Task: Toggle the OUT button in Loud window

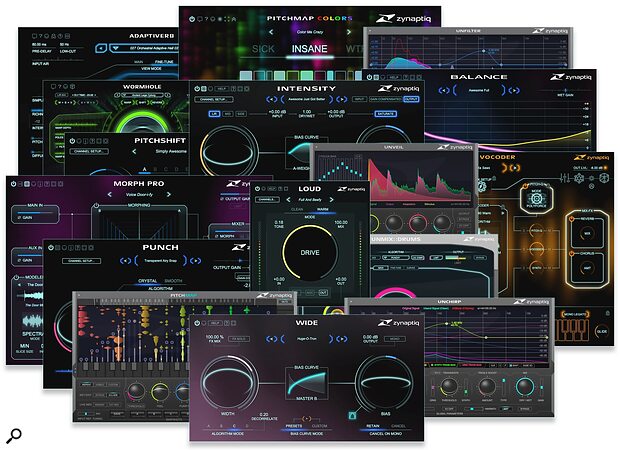Action: 323,293
